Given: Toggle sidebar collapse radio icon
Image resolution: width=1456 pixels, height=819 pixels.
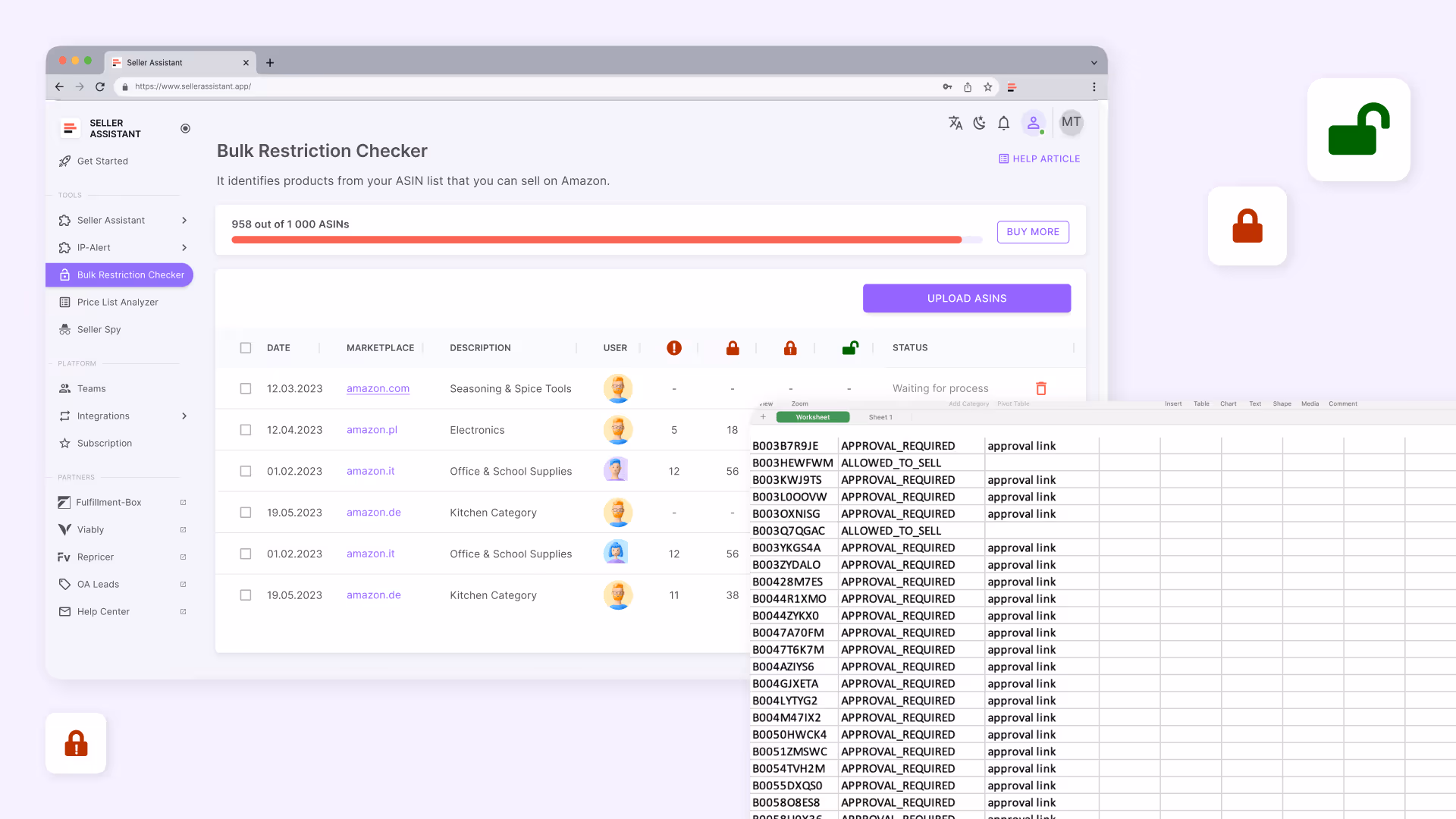Looking at the screenshot, I should click(x=185, y=128).
